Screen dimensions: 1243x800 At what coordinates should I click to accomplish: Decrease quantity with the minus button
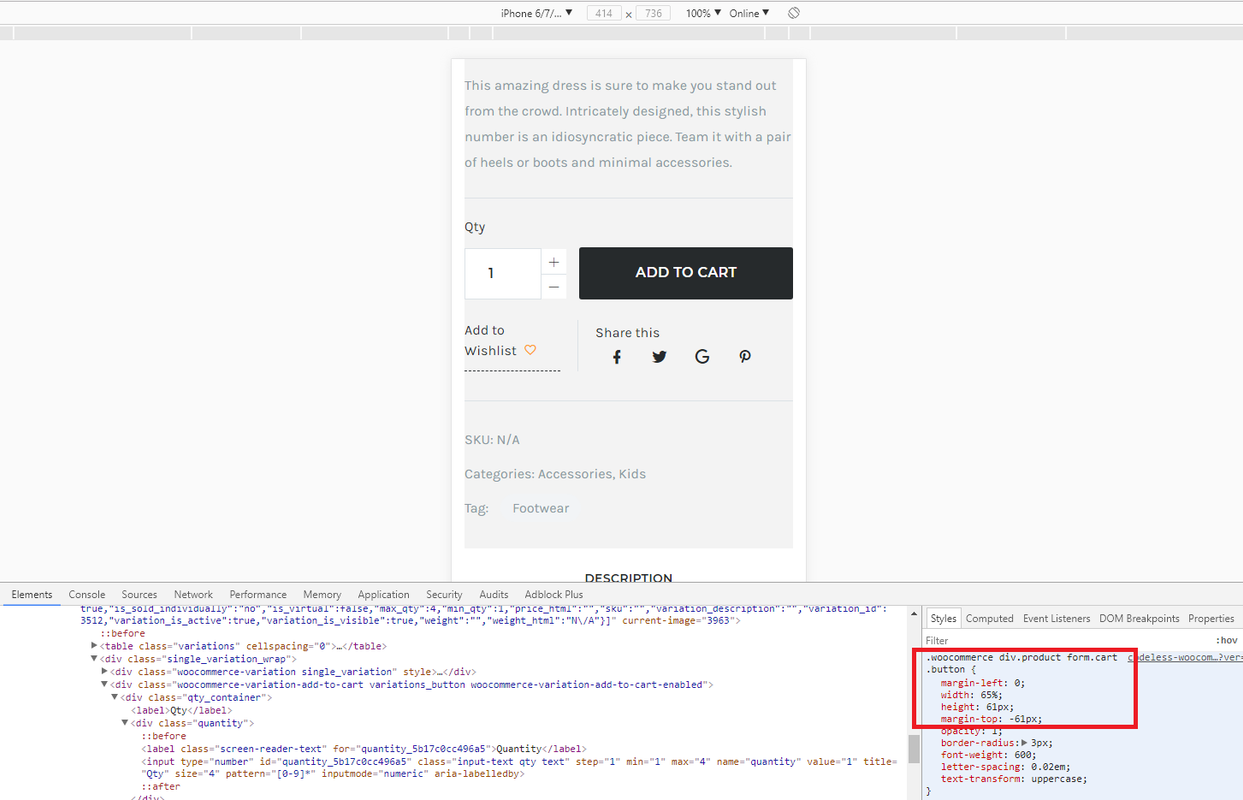click(554, 287)
